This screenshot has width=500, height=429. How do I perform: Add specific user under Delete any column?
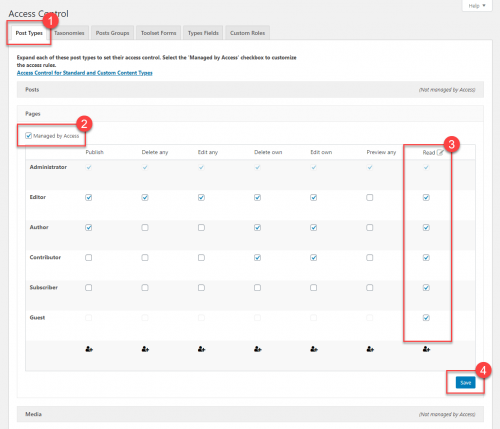[145, 349]
